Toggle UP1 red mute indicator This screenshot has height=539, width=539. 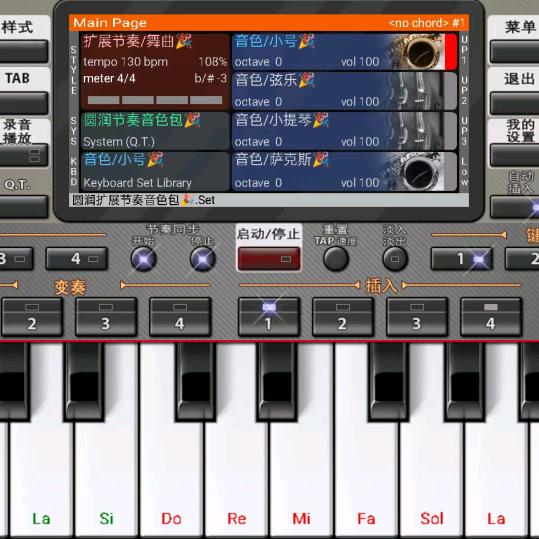pyautogui.click(x=451, y=52)
